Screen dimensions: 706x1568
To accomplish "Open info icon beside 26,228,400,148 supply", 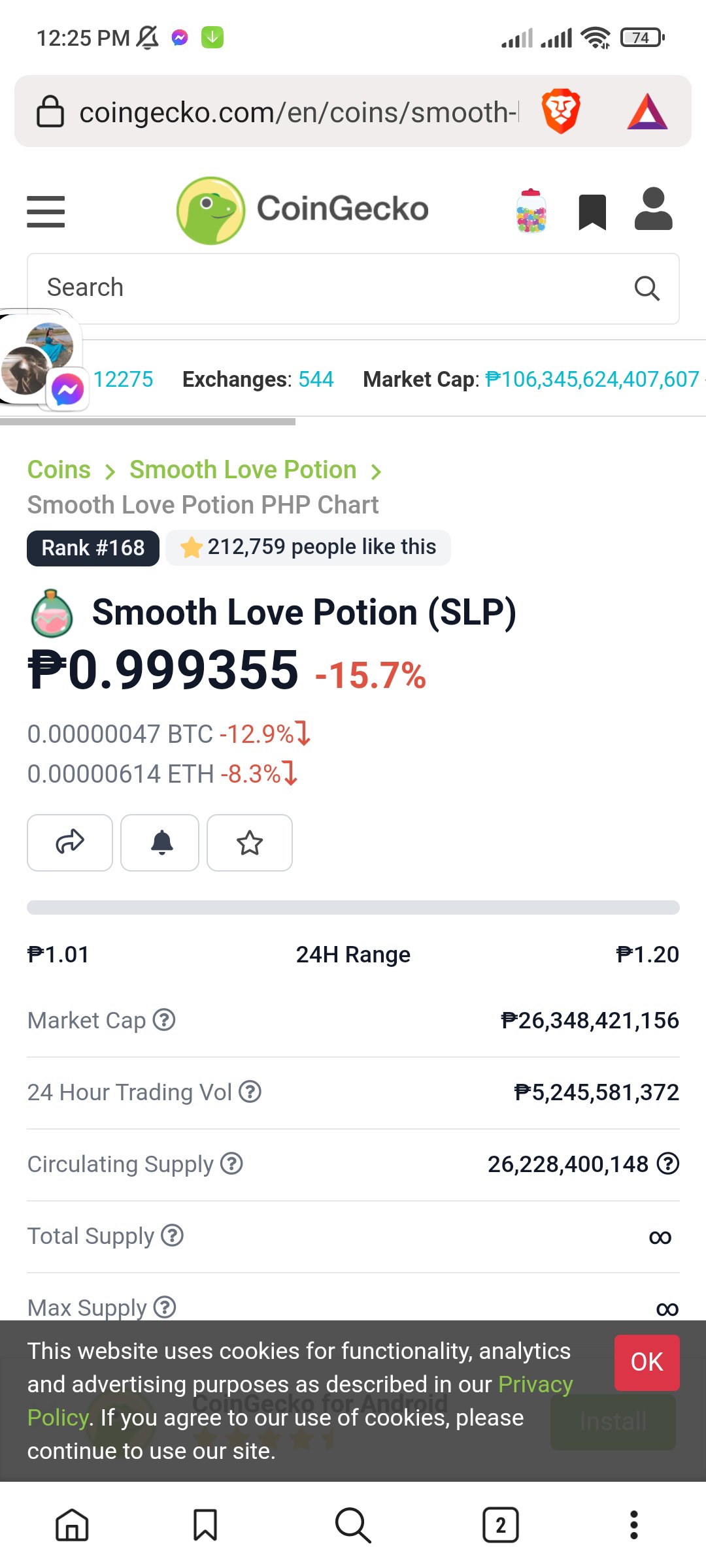I will pyautogui.click(x=668, y=1163).
